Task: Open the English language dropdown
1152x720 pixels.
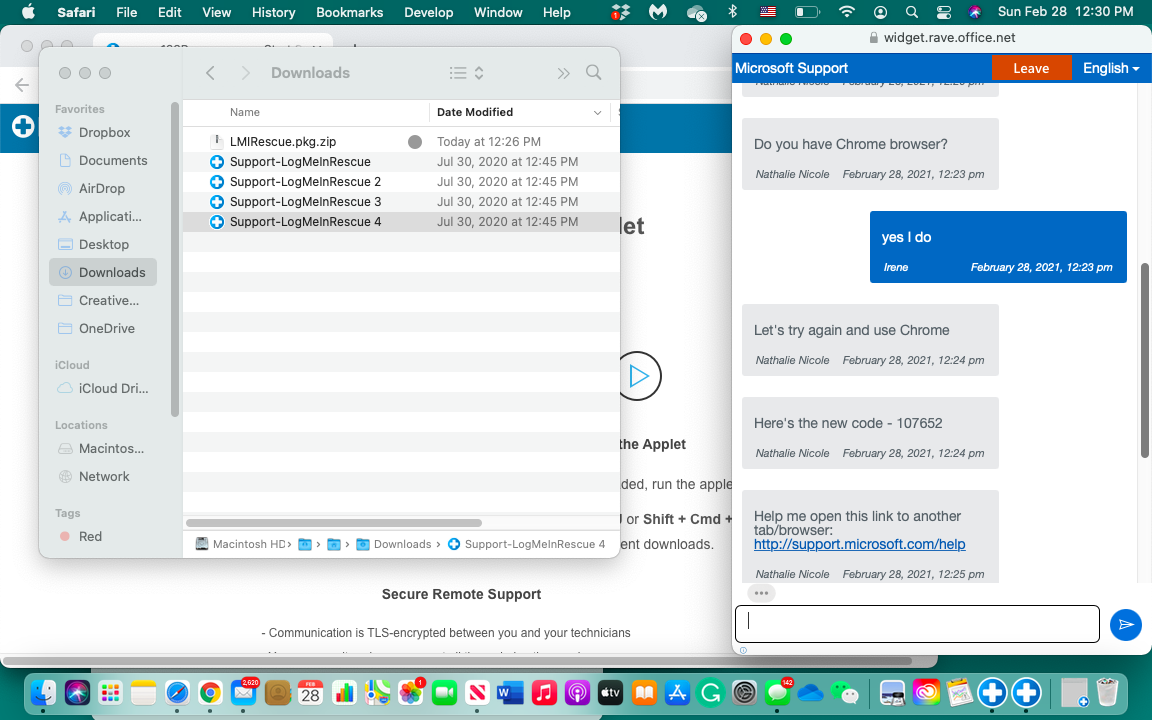Action: click(x=1110, y=68)
